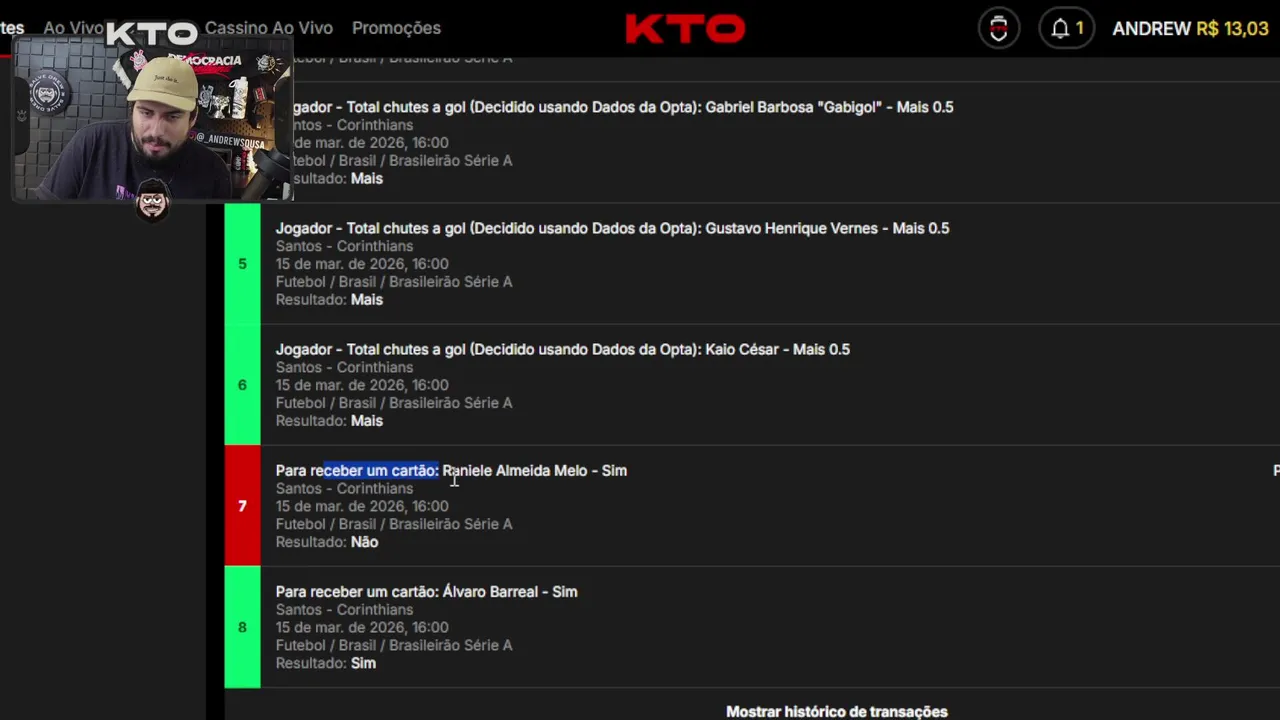The width and height of the screenshot is (1280, 720).
Task: Click Resultado: Não under Raniele bet
Action: pyautogui.click(x=327, y=542)
